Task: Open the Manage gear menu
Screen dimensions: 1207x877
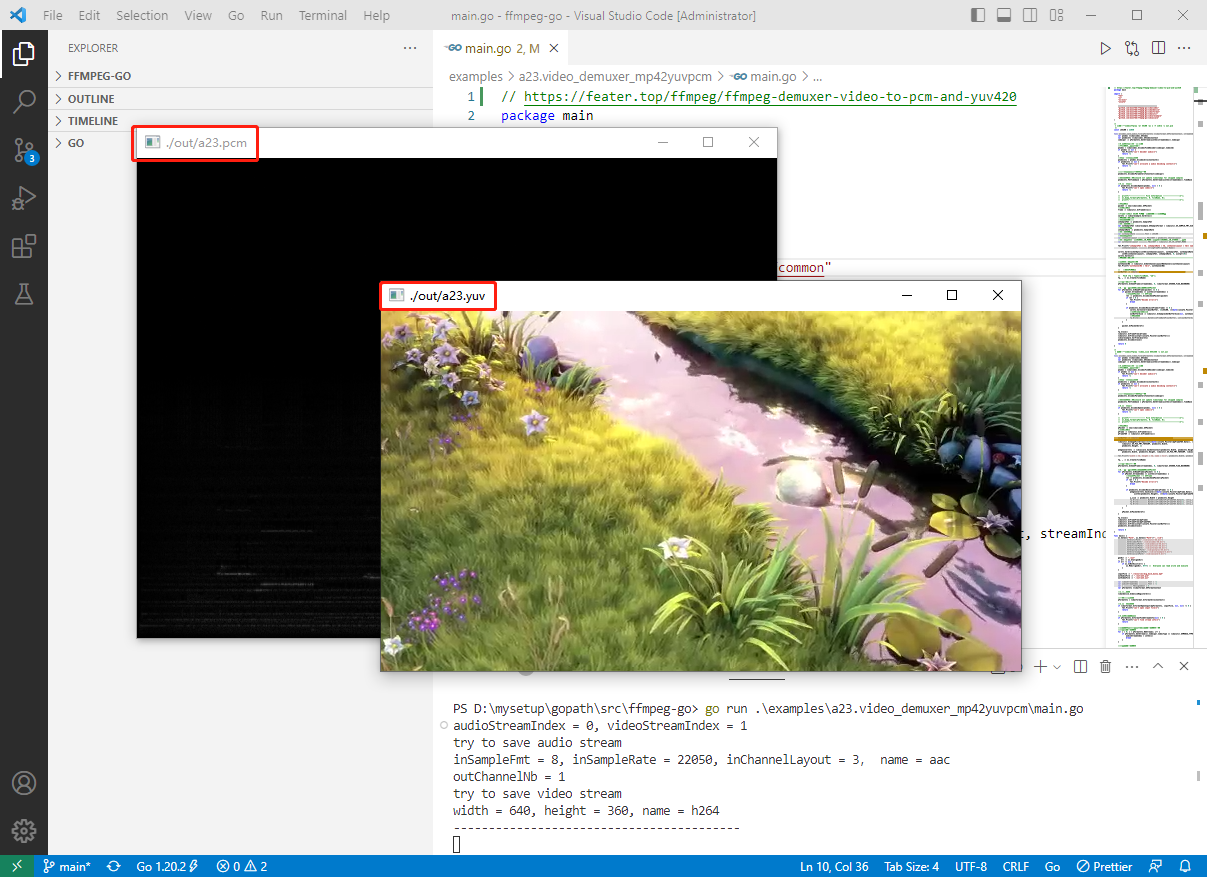Action: coord(24,831)
